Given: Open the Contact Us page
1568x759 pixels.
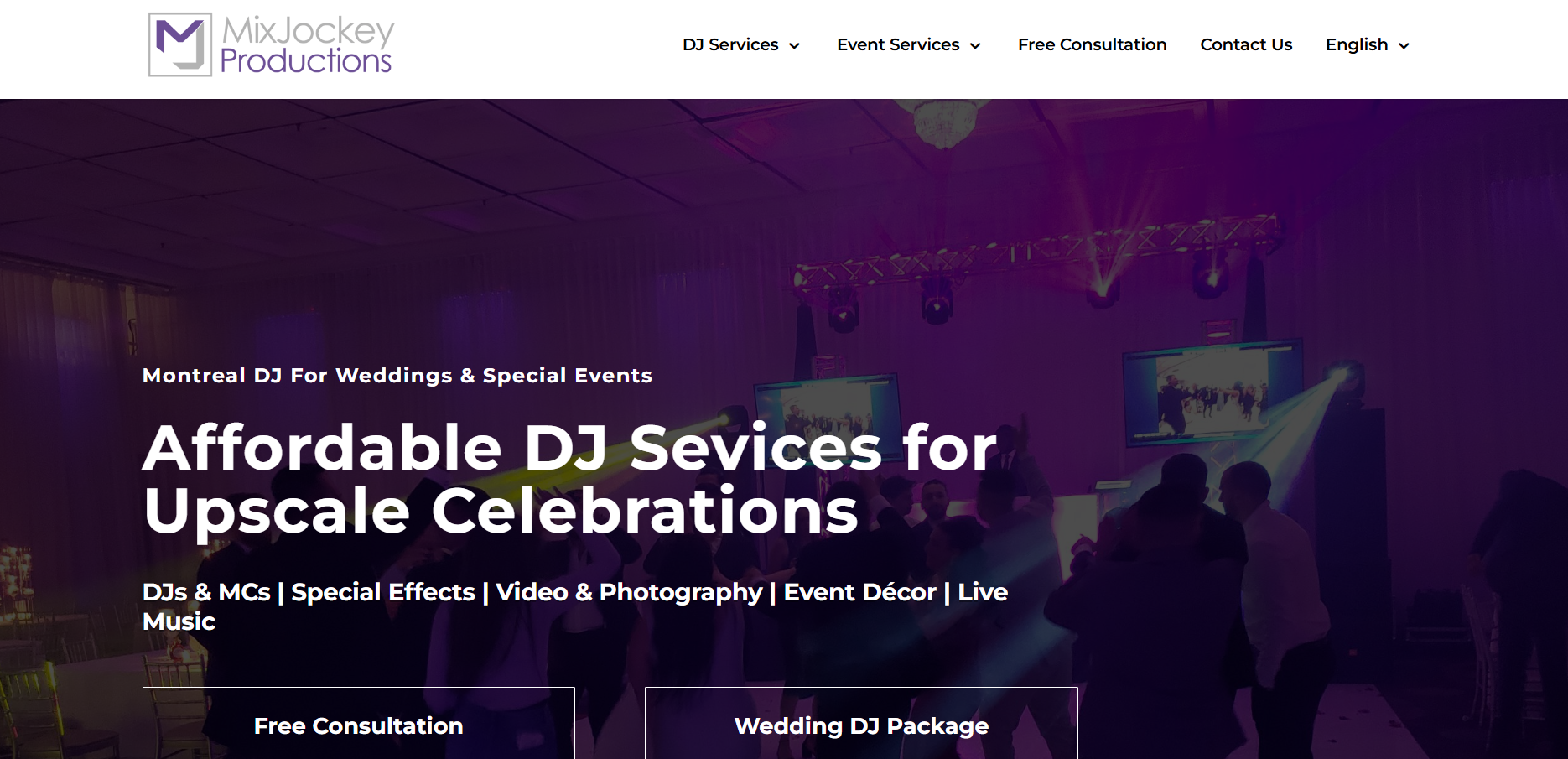Looking at the screenshot, I should click(1246, 44).
